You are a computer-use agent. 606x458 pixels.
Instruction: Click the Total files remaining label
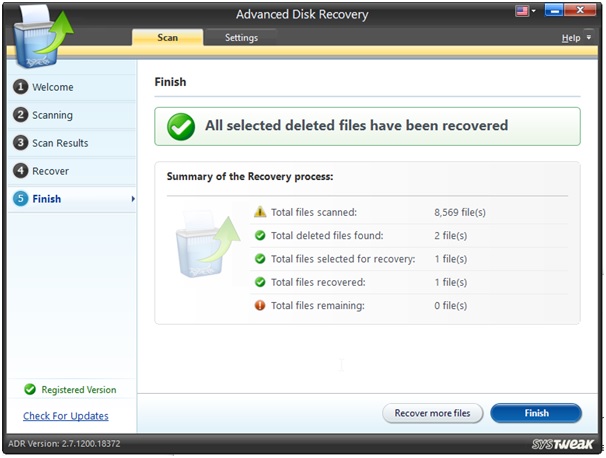pyautogui.click(x=318, y=305)
